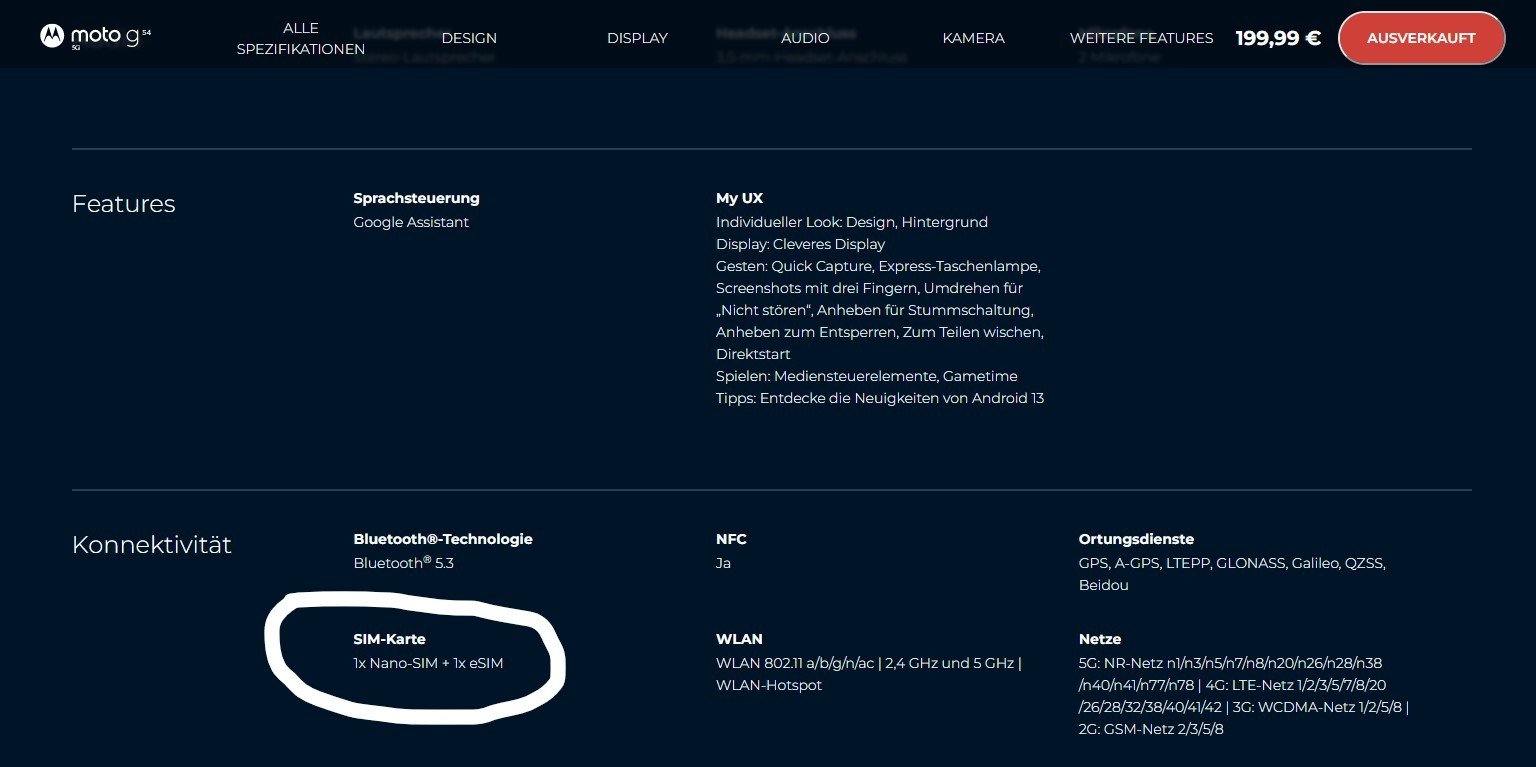
Task: Select the NFC spec heading
Action: pos(731,539)
